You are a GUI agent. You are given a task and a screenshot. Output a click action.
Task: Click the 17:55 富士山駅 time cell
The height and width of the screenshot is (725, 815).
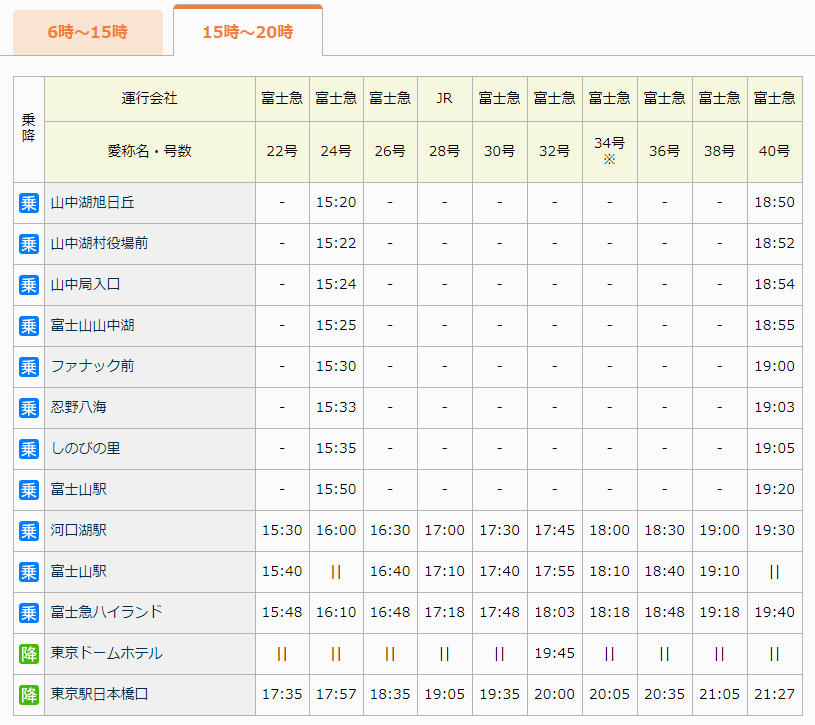(555, 572)
